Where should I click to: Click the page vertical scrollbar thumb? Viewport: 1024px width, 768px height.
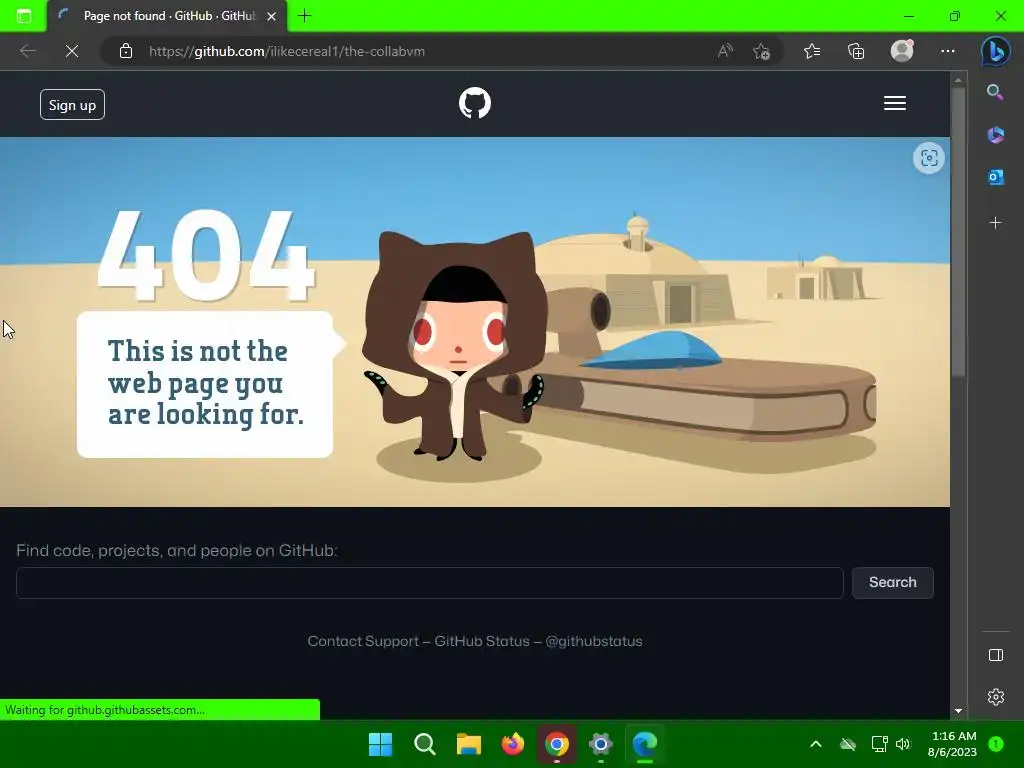tap(958, 232)
